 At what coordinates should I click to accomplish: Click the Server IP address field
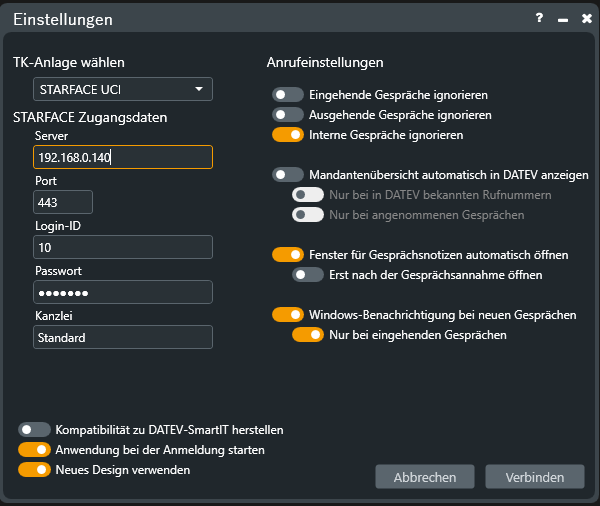point(122,158)
